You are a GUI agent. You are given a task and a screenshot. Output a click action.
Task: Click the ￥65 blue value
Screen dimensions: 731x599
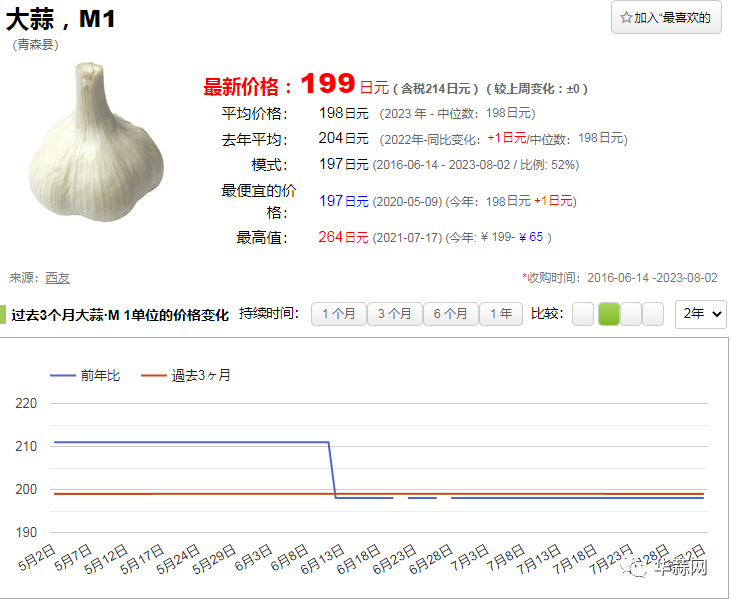[x=531, y=237]
